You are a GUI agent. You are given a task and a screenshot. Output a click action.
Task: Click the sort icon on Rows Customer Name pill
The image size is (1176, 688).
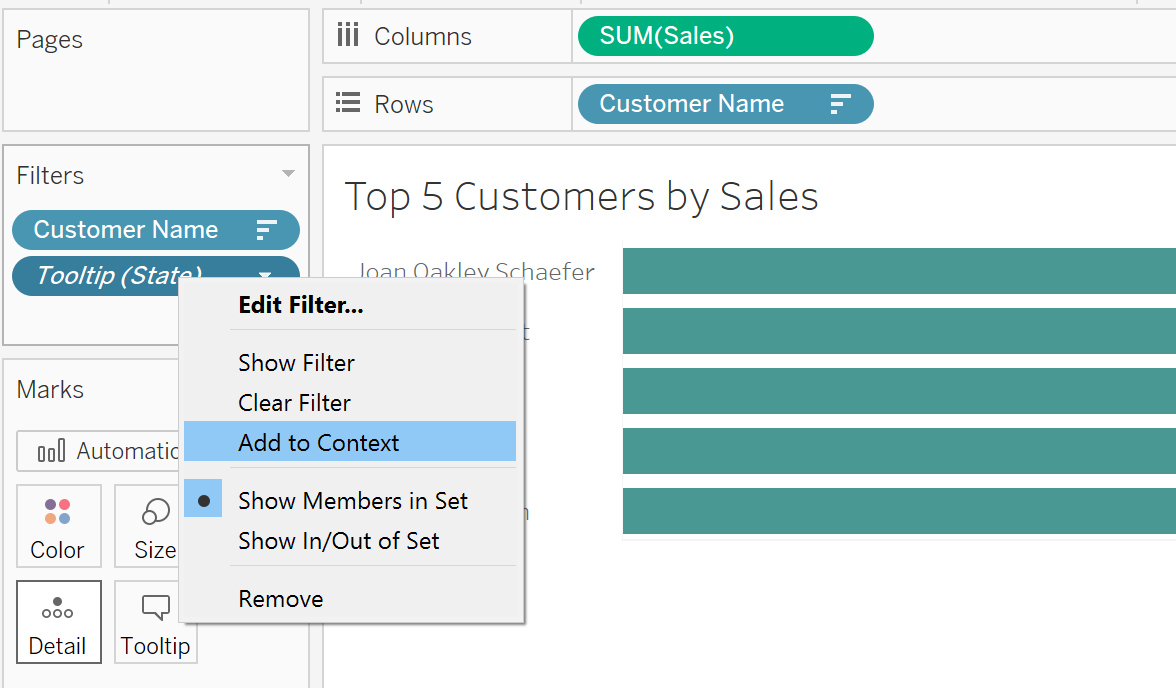click(840, 104)
